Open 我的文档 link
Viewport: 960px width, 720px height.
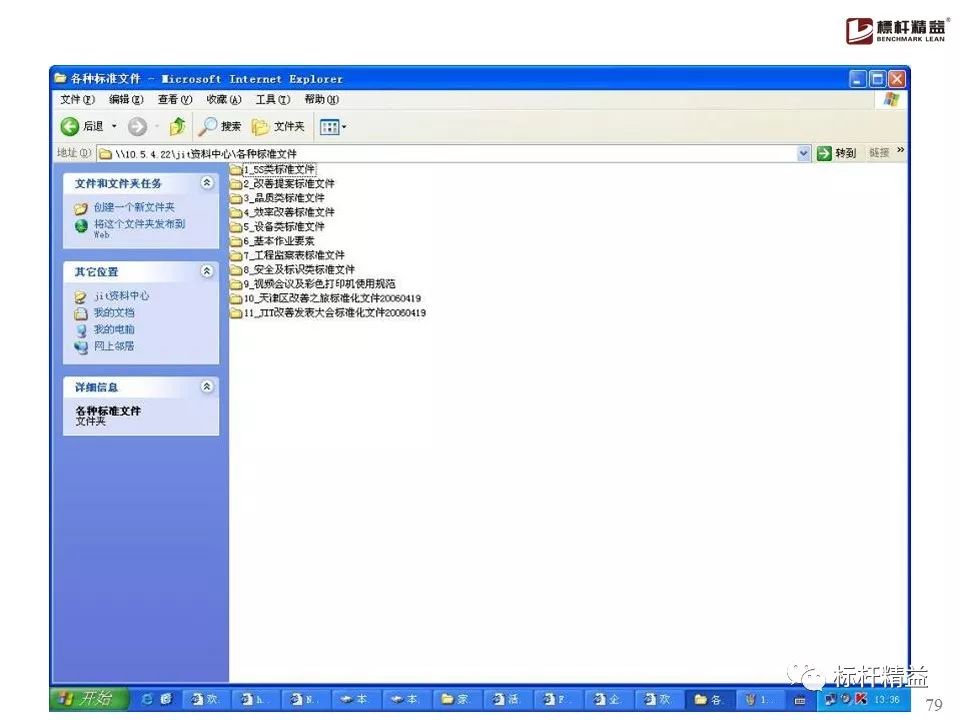tap(114, 313)
